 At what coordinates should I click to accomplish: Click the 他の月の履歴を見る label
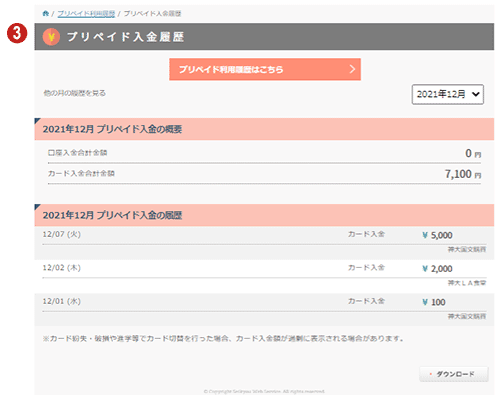(75, 93)
